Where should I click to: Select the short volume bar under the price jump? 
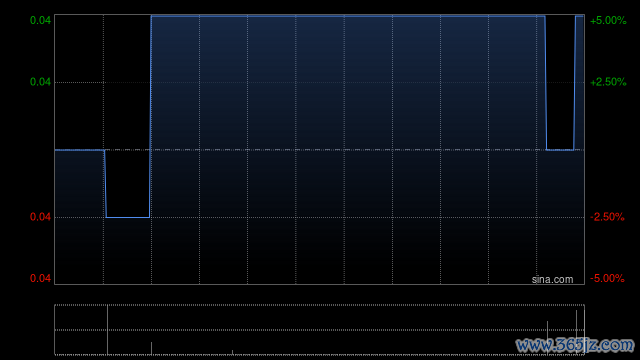click(x=151, y=348)
